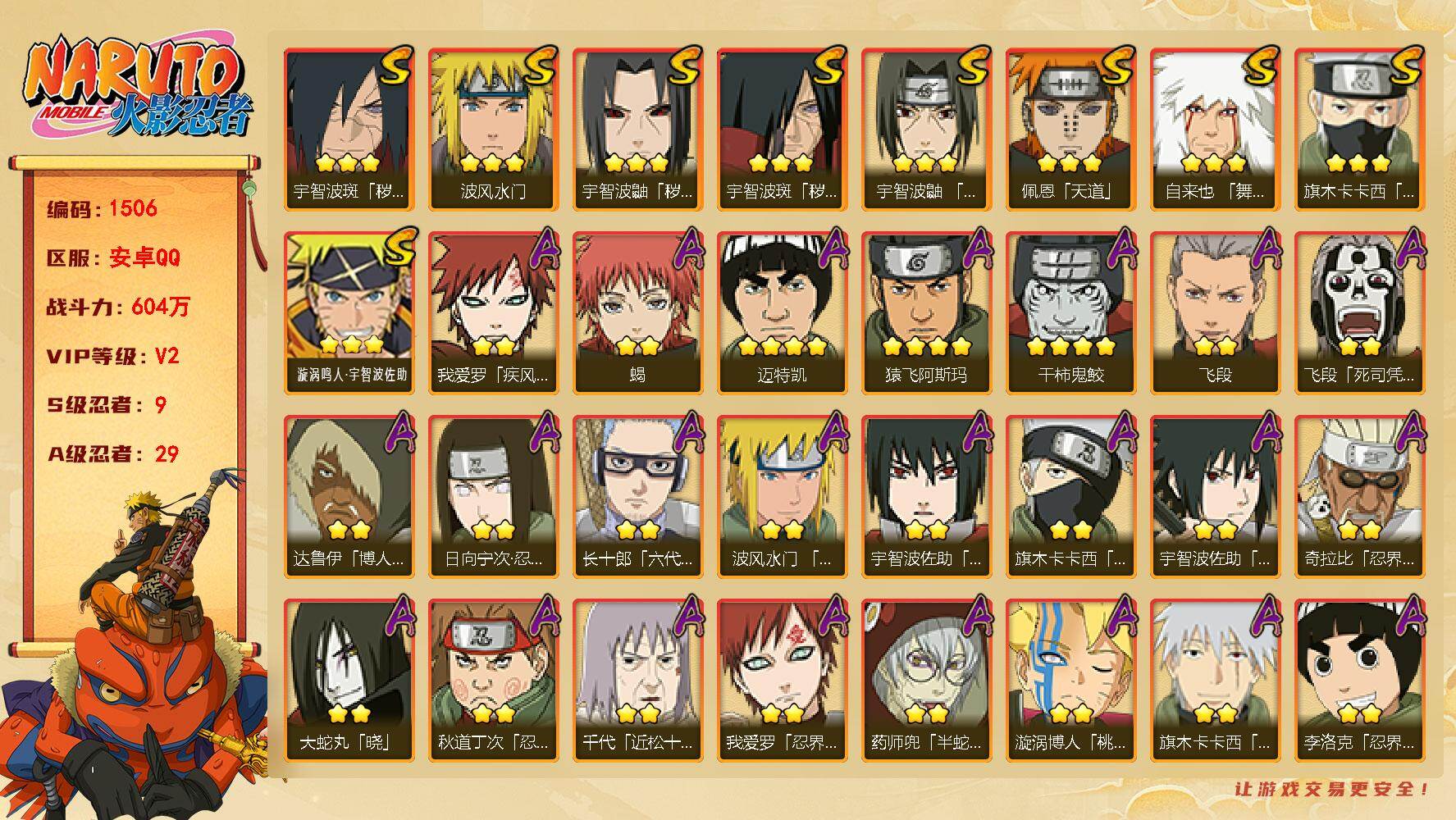Click the 佩恩「天道」 ninja portrait
The height and width of the screenshot is (820, 1456).
tap(1070, 130)
